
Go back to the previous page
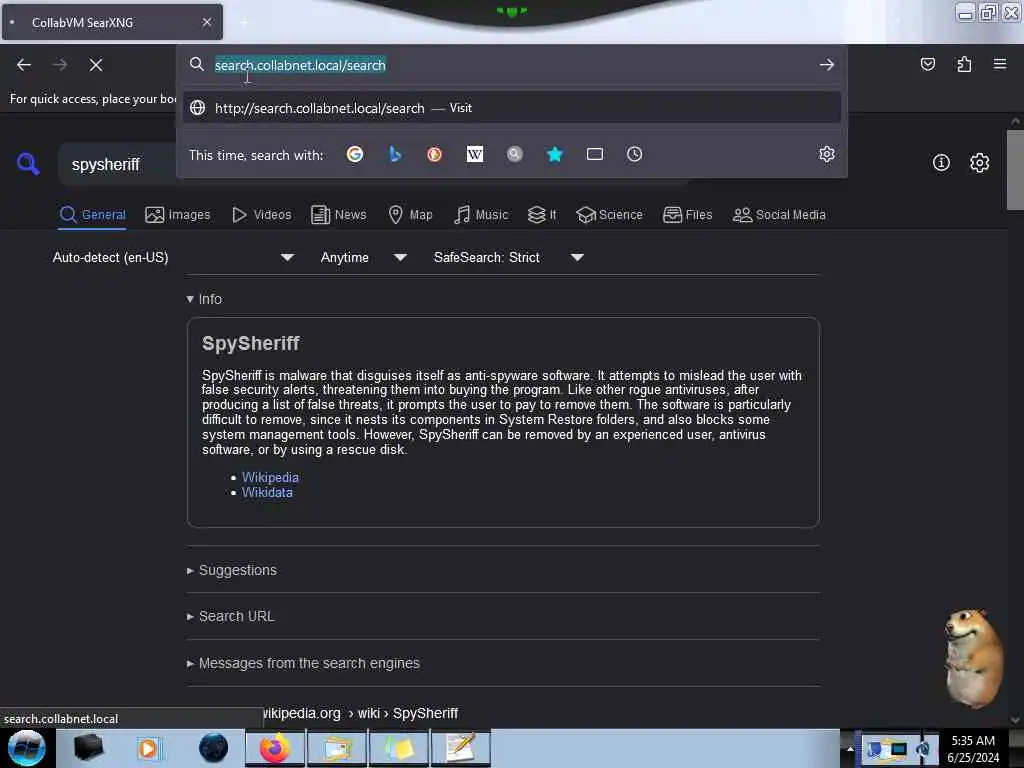pos(24,65)
